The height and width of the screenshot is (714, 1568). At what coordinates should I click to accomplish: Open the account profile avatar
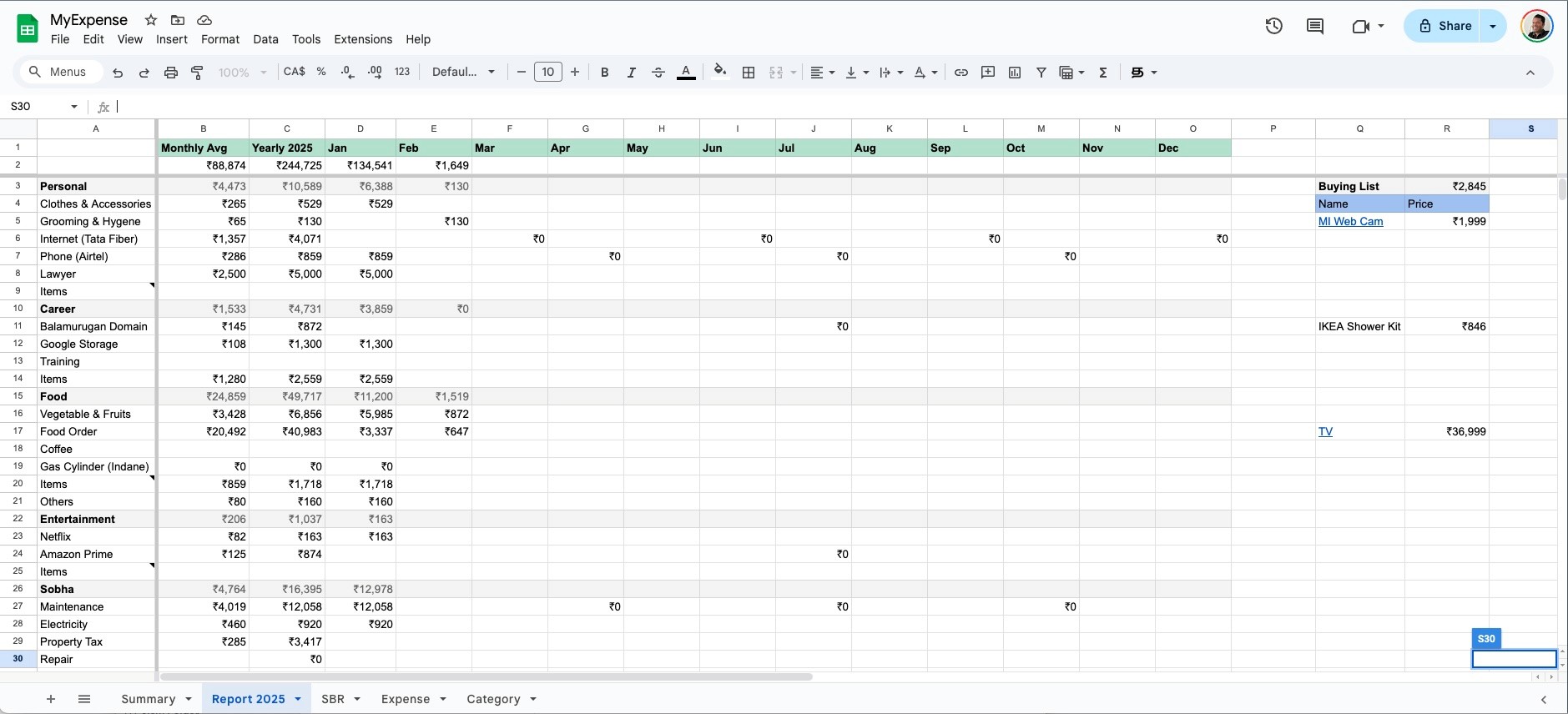click(x=1536, y=26)
